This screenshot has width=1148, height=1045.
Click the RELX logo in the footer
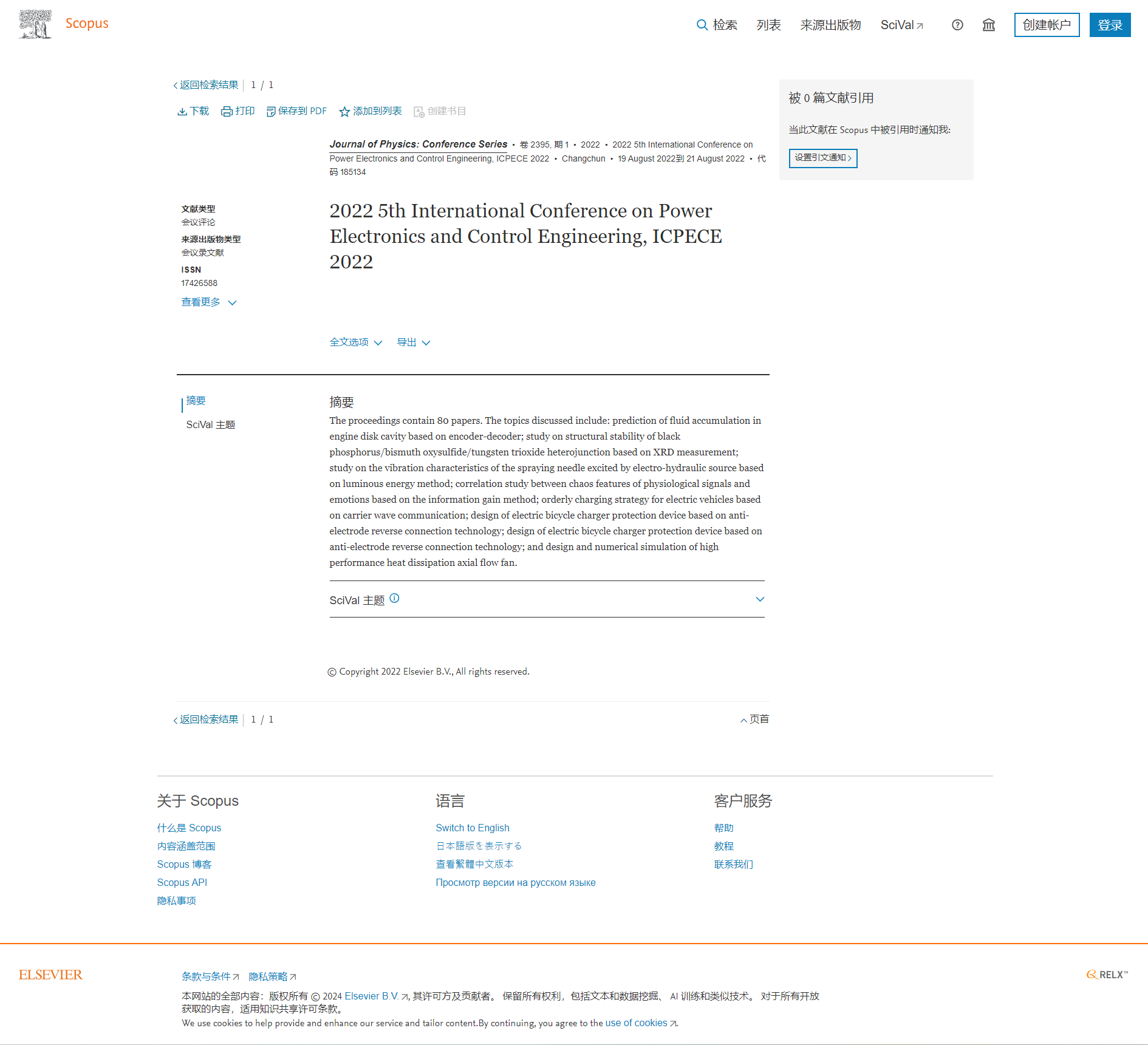(x=1107, y=975)
